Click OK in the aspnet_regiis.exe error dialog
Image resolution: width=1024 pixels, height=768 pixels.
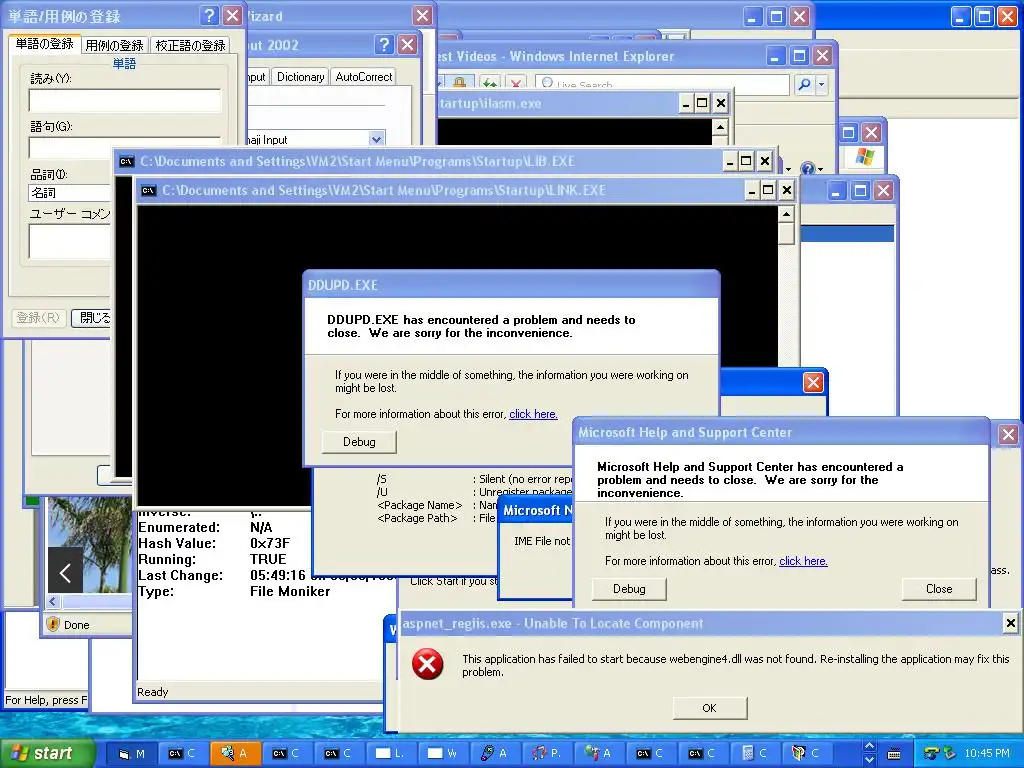[709, 708]
